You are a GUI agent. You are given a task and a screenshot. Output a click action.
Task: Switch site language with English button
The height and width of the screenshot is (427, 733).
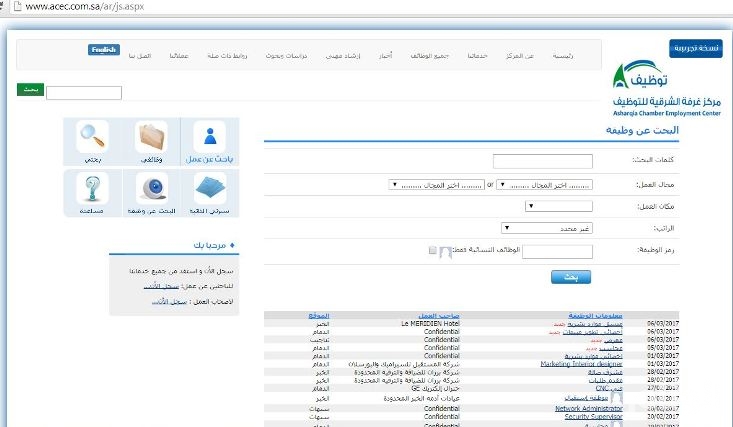pyautogui.click(x=104, y=49)
